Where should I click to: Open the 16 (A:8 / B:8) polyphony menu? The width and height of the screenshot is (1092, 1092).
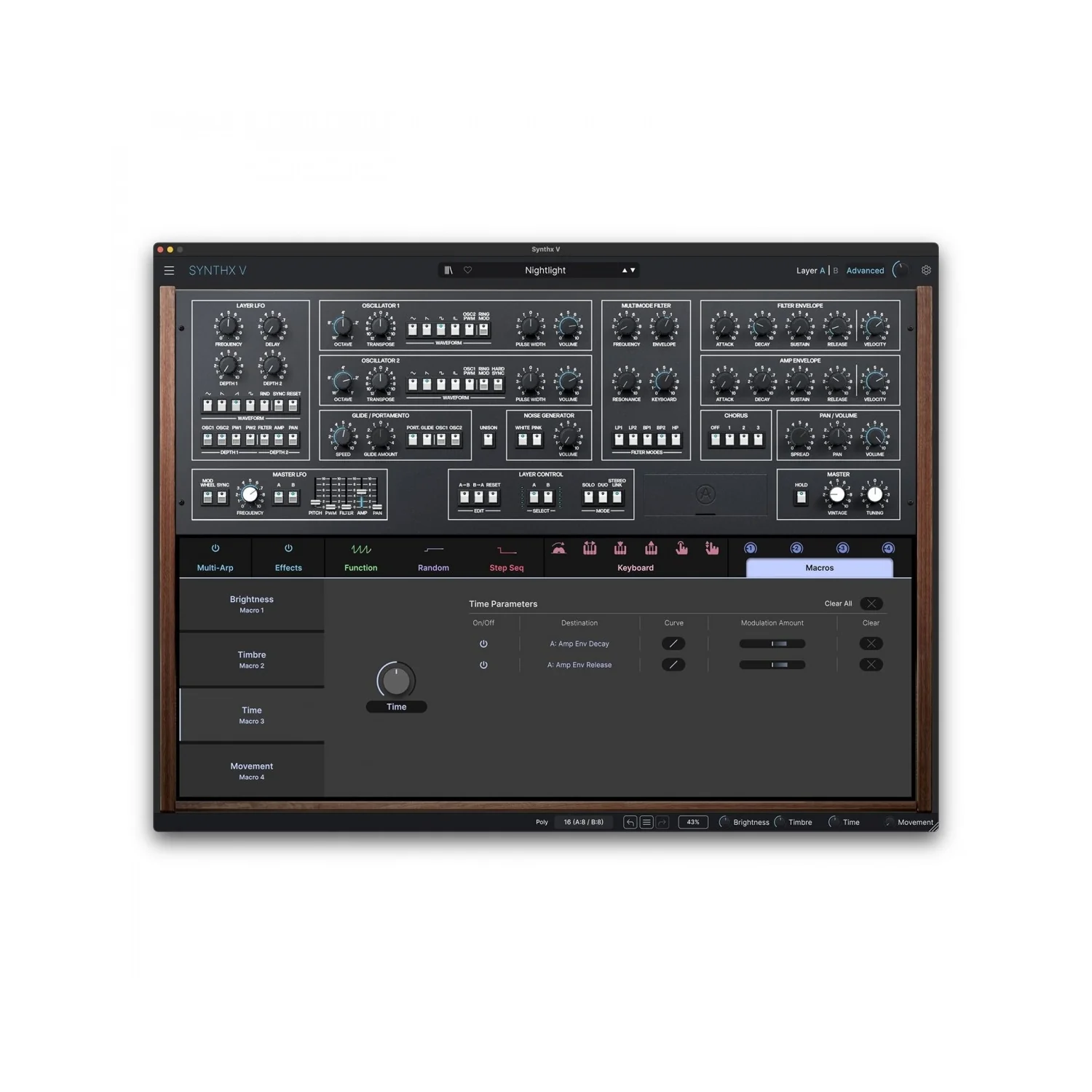[584, 822]
